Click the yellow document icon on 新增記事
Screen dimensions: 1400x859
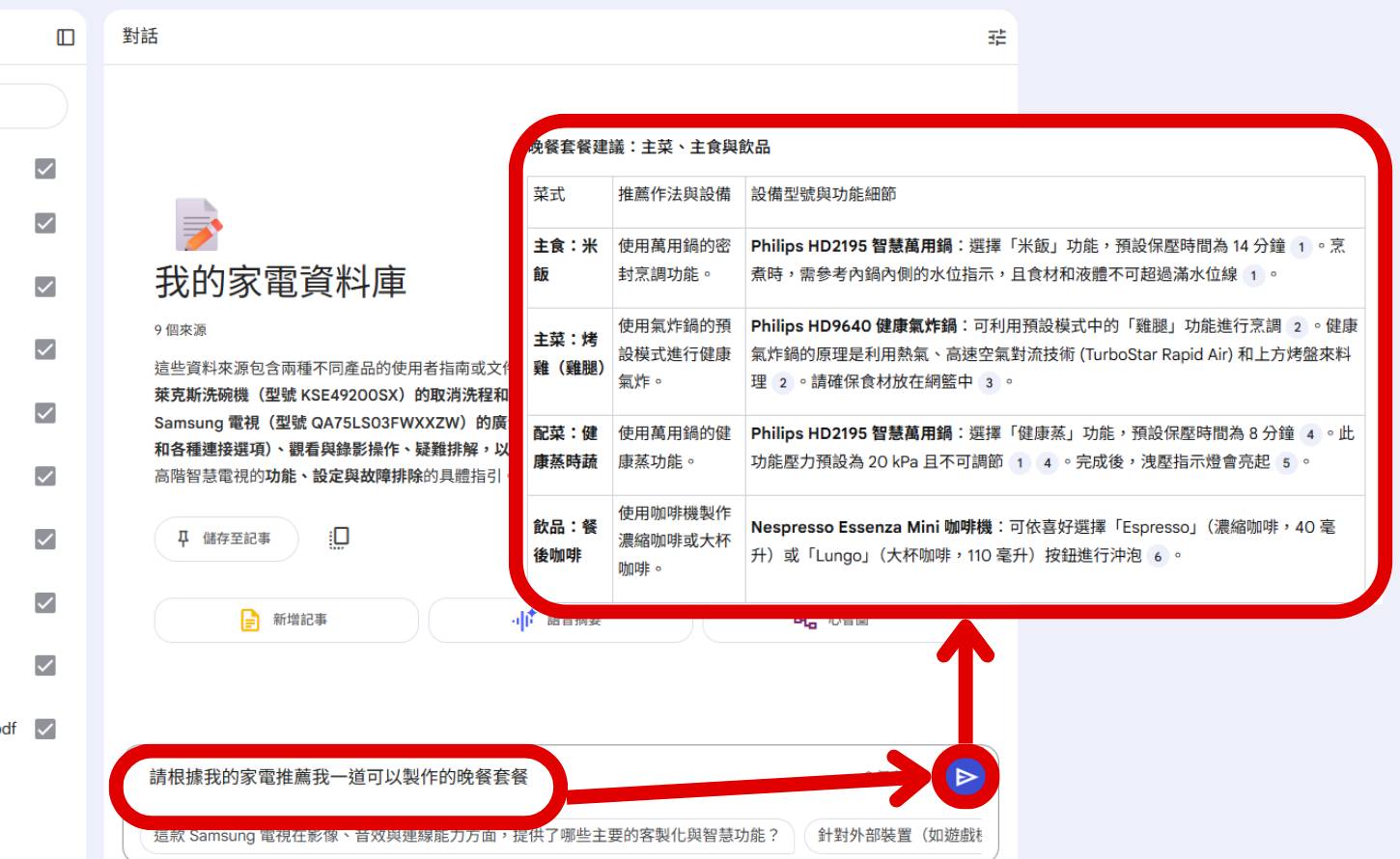click(249, 621)
